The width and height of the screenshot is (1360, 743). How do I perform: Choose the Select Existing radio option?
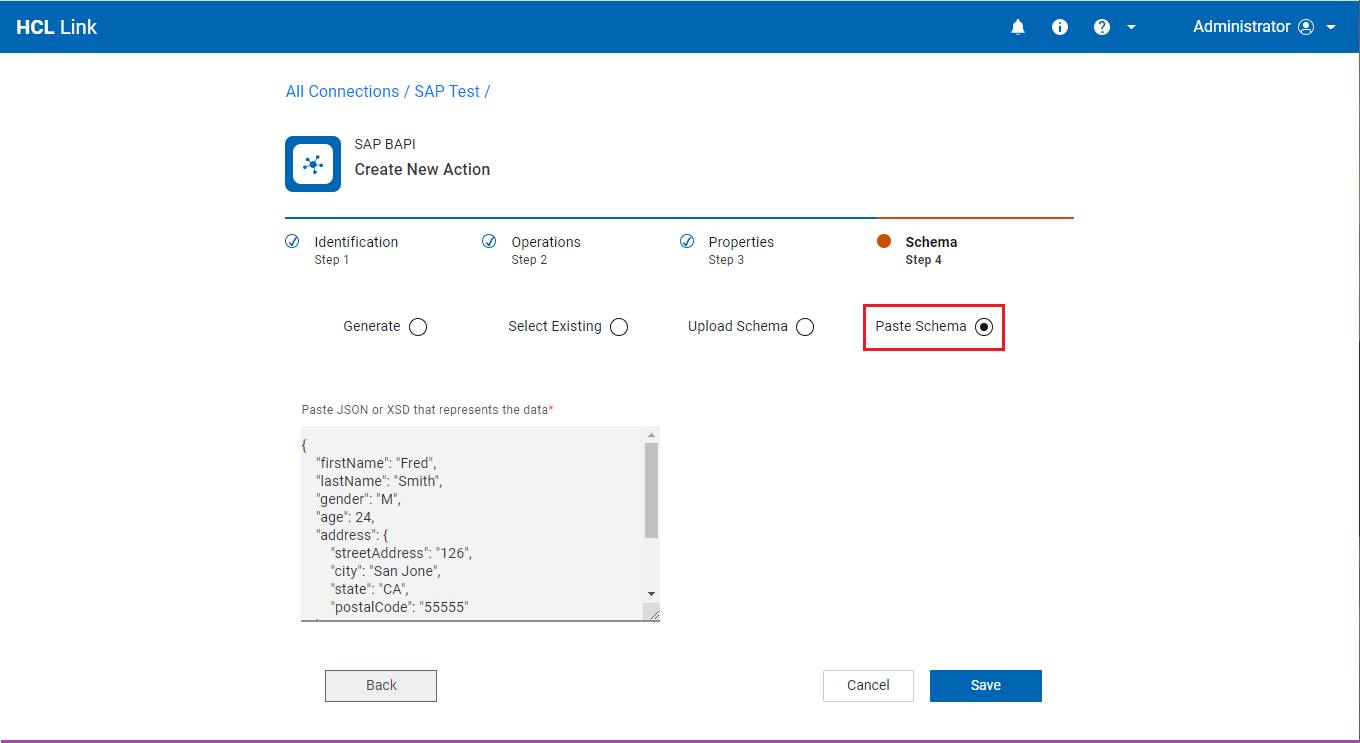[x=619, y=327]
